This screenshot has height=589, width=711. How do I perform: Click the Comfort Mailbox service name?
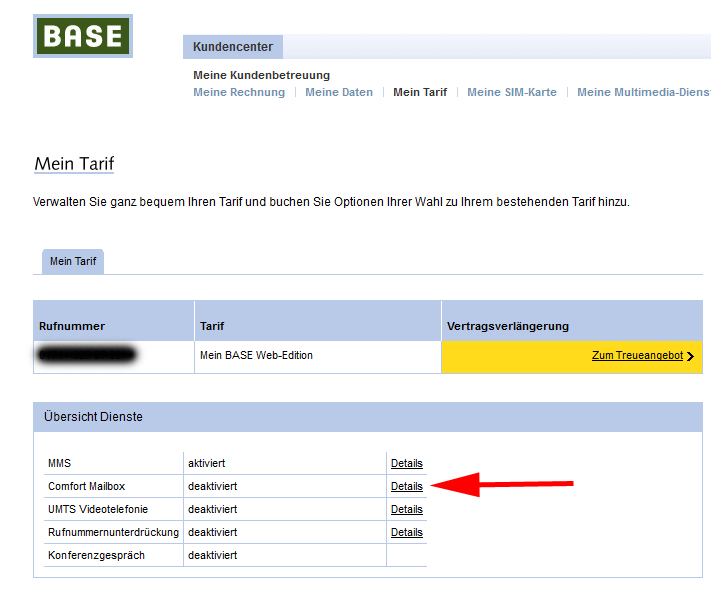point(86,487)
